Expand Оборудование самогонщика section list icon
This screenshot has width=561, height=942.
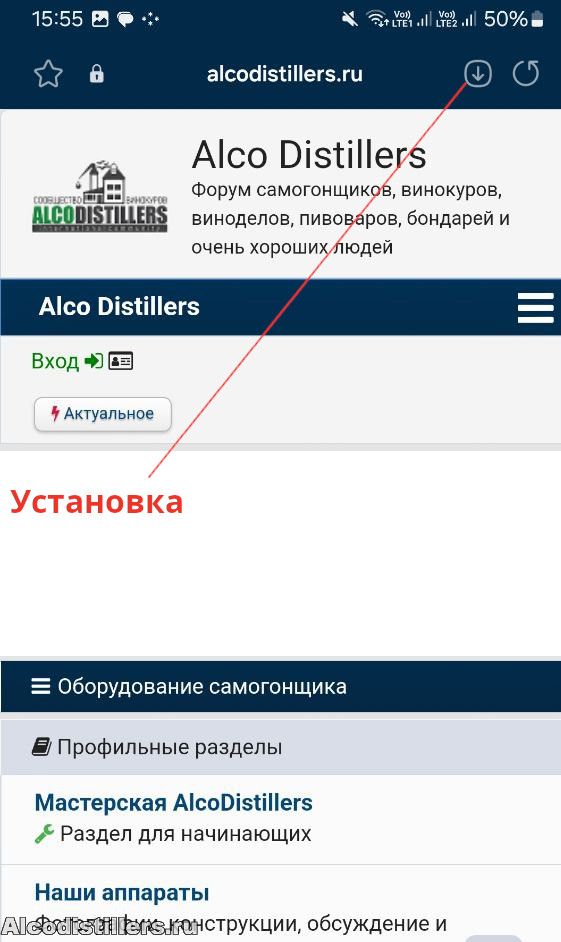pos(41,686)
